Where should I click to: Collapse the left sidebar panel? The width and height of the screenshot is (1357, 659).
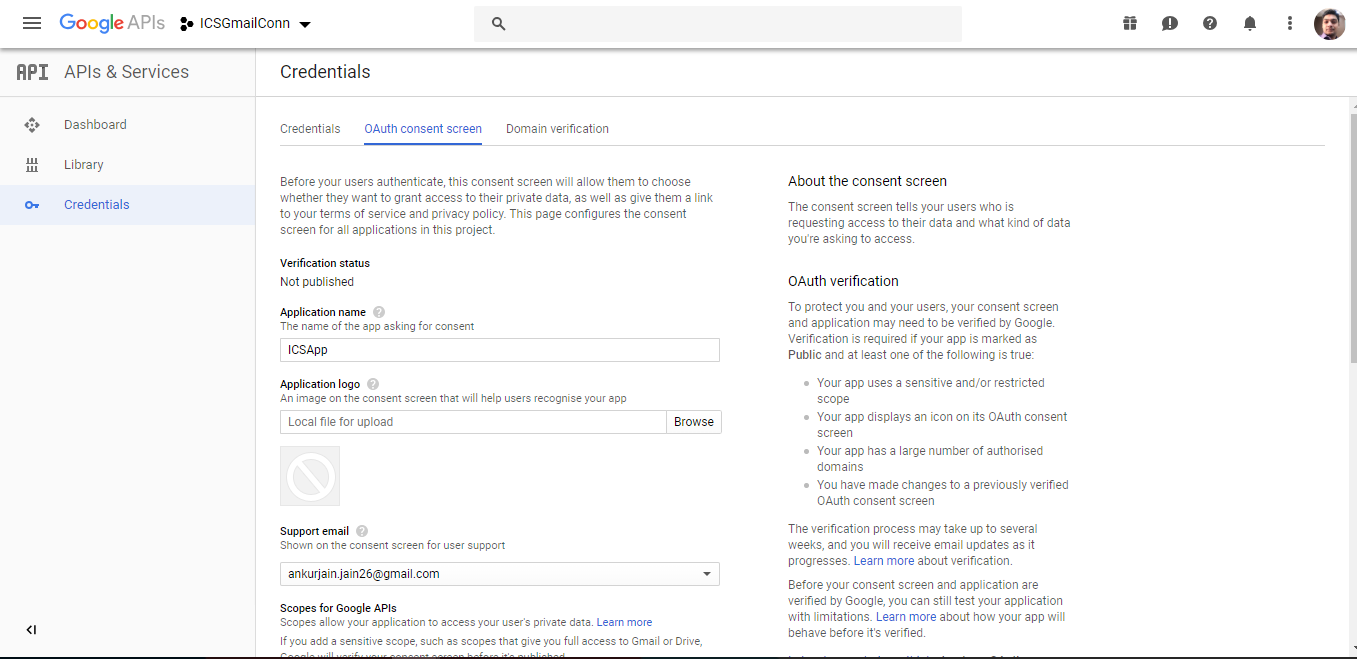click(x=31, y=629)
